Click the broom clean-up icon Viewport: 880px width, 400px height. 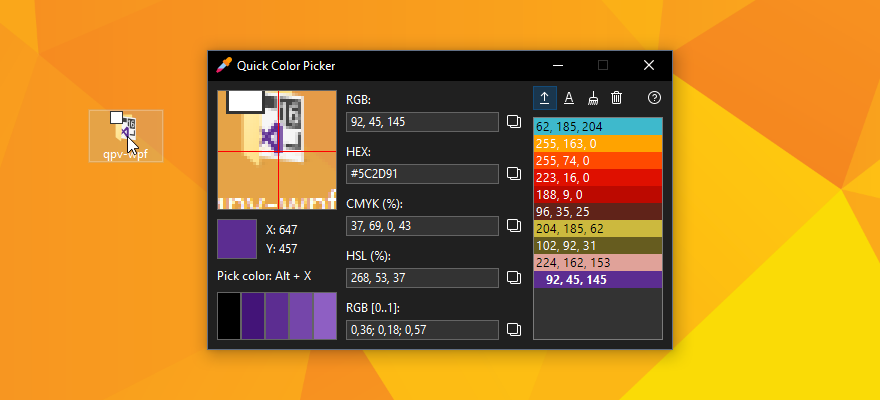click(593, 97)
